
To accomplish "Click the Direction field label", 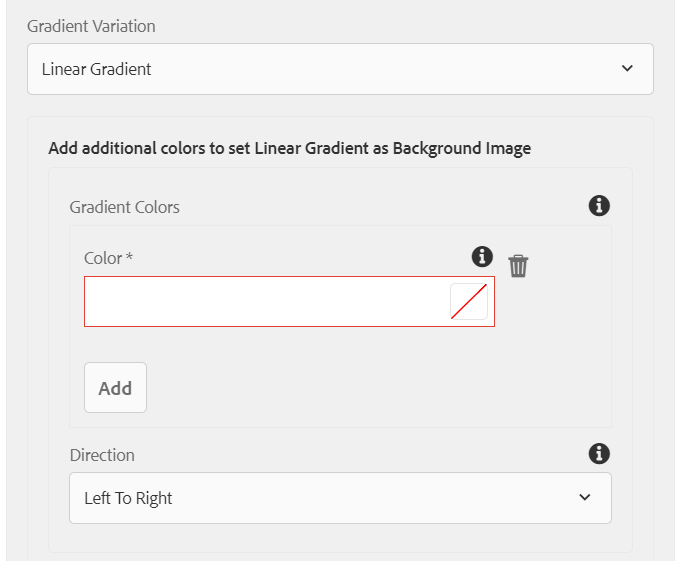I will 102,455.
